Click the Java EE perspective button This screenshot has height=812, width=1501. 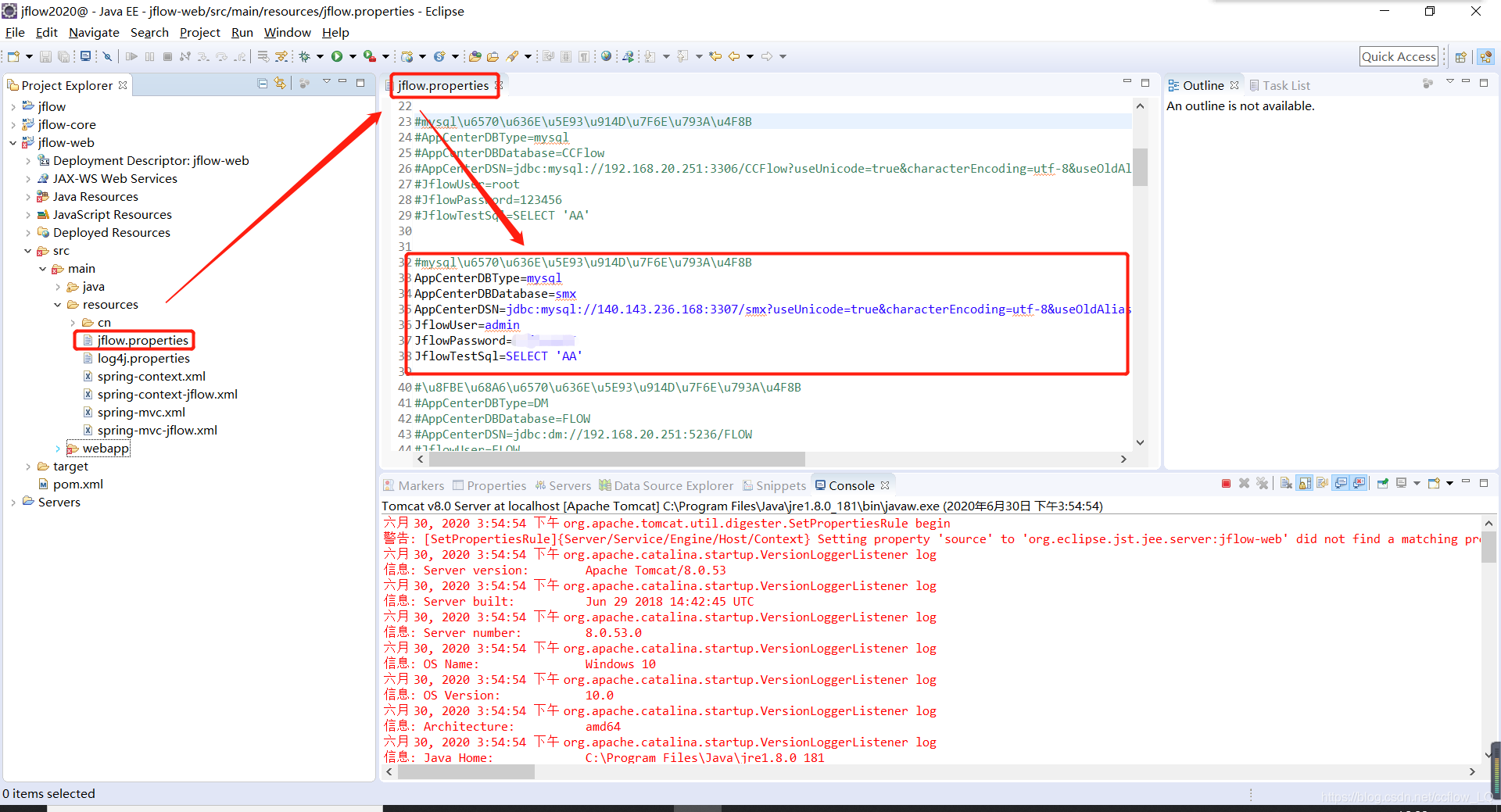[x=1486, y=57]
